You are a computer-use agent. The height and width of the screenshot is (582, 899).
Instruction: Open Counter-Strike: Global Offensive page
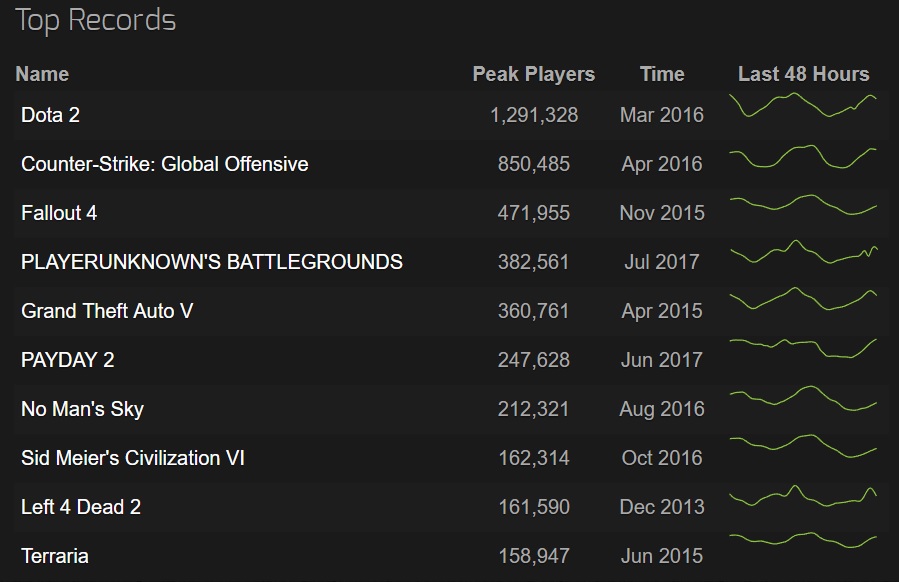164,164
